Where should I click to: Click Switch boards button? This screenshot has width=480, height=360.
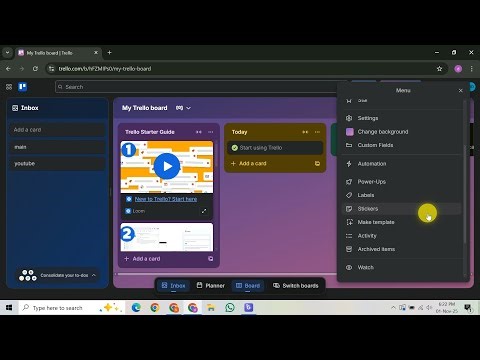pyautogui.click(x=296, y=286)
